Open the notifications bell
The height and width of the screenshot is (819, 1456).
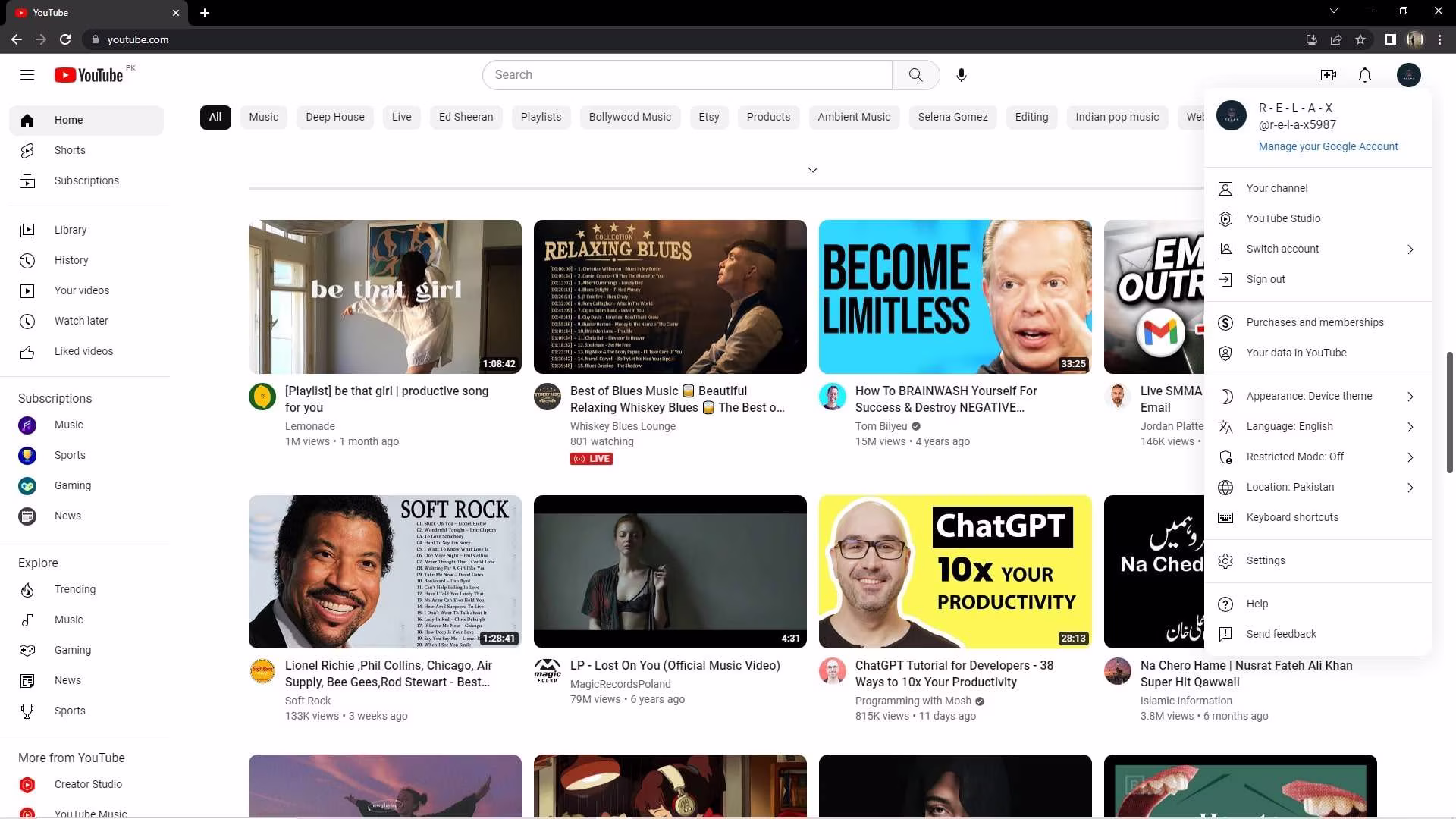(x=1364, y=75)
